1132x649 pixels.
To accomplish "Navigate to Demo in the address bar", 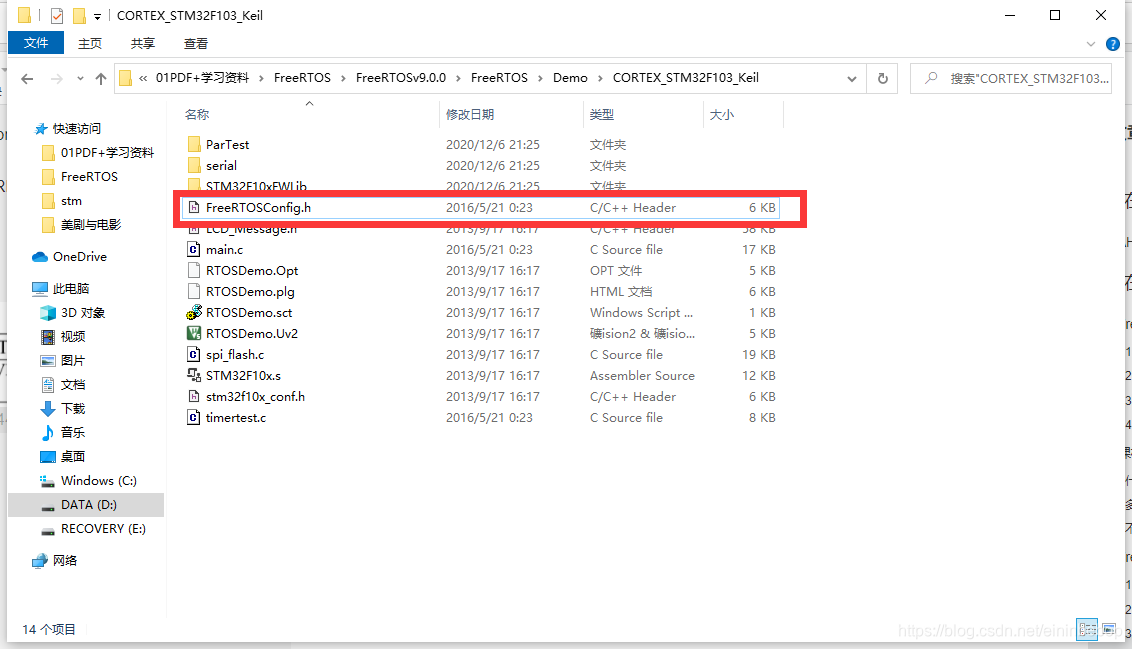I will coord(570,77).
